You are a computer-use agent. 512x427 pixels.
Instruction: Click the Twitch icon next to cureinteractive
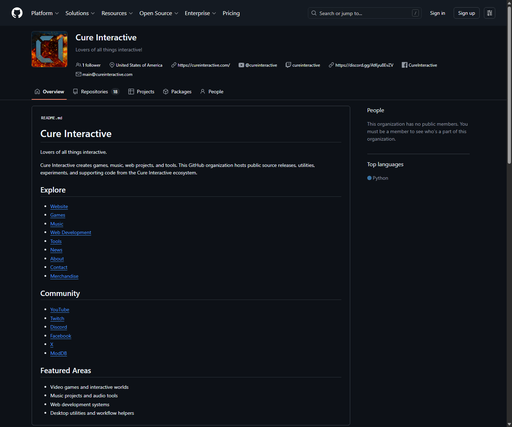[x=288, y=65]
